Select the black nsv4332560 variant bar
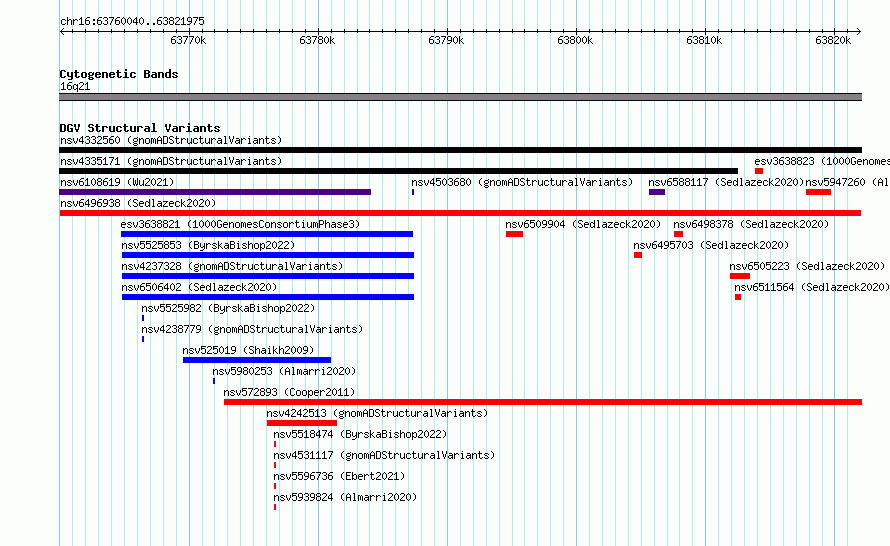Screen dimensions: 890x546 click(x=460, y=150)
